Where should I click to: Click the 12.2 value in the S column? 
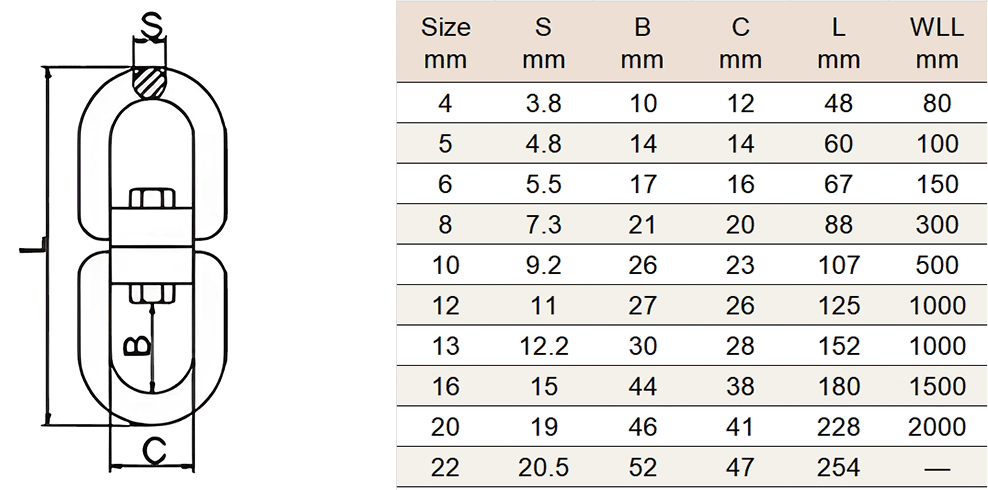544,346
